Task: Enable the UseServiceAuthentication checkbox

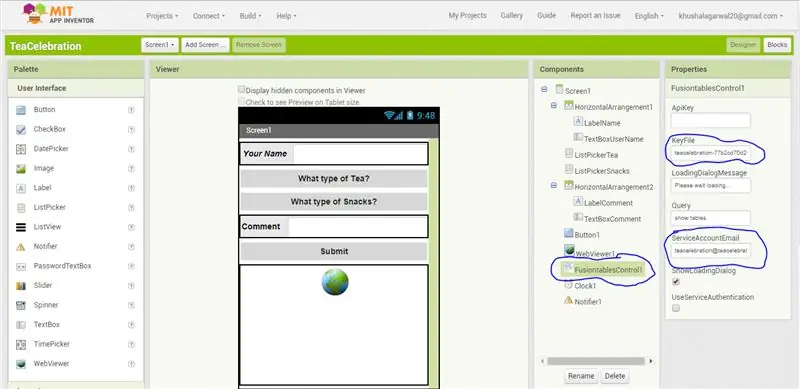Action: click(676, 308)
